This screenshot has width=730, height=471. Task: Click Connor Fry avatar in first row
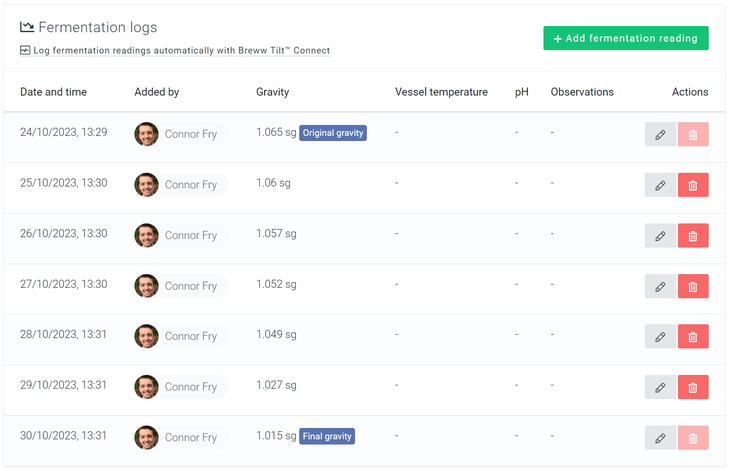(x=147, y=134)
